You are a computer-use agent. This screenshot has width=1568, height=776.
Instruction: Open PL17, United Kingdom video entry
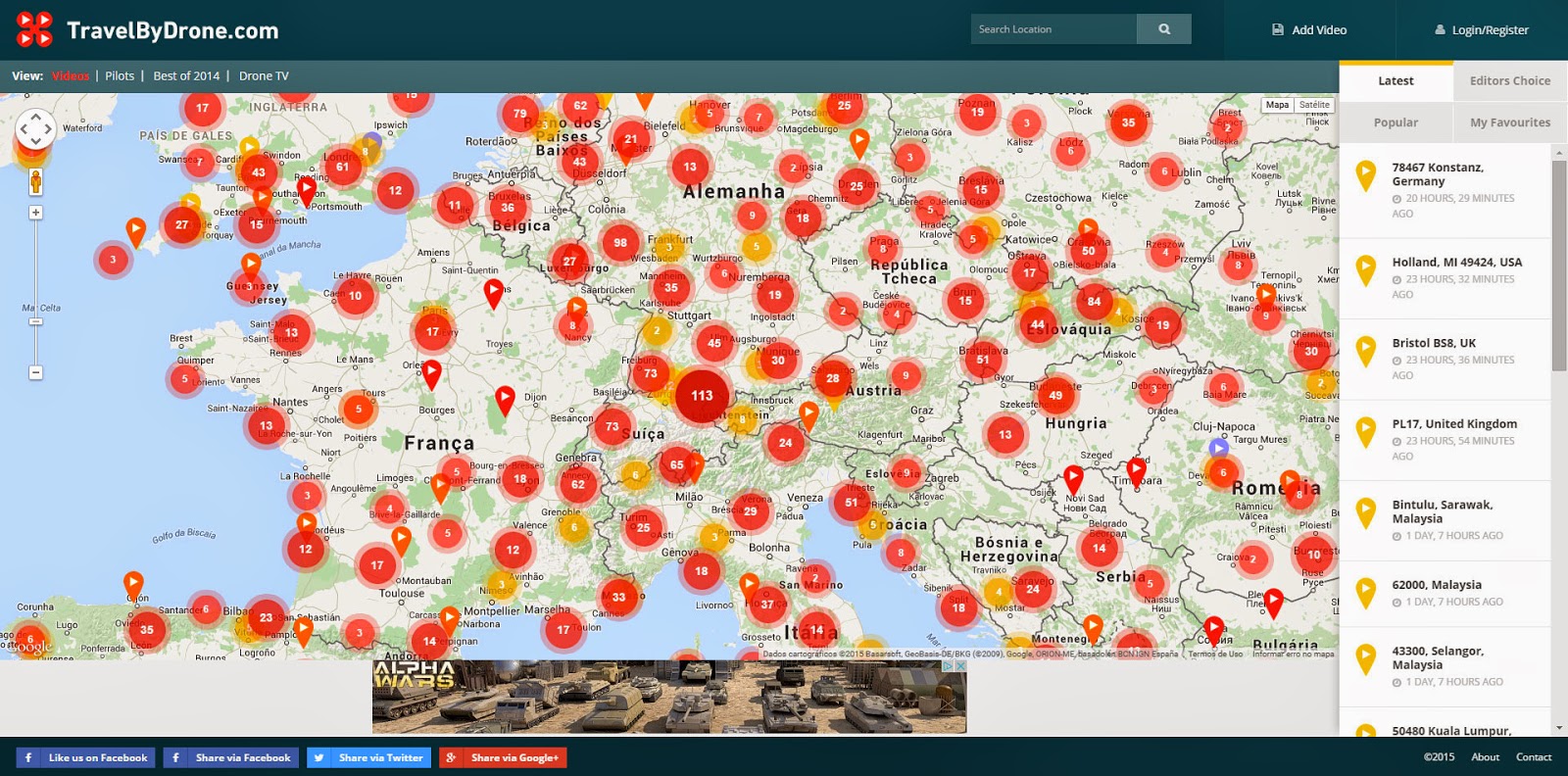(x=1445, y=440)
